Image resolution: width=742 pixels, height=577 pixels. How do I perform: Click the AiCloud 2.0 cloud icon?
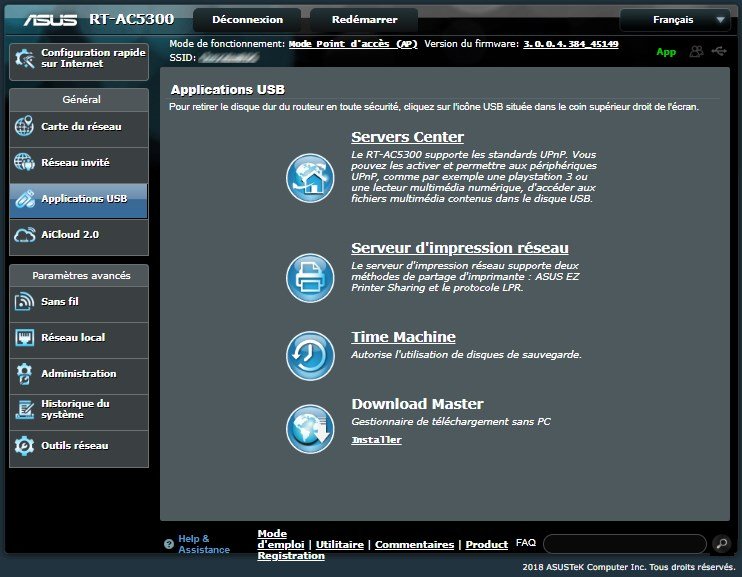[x=24, y=234]
